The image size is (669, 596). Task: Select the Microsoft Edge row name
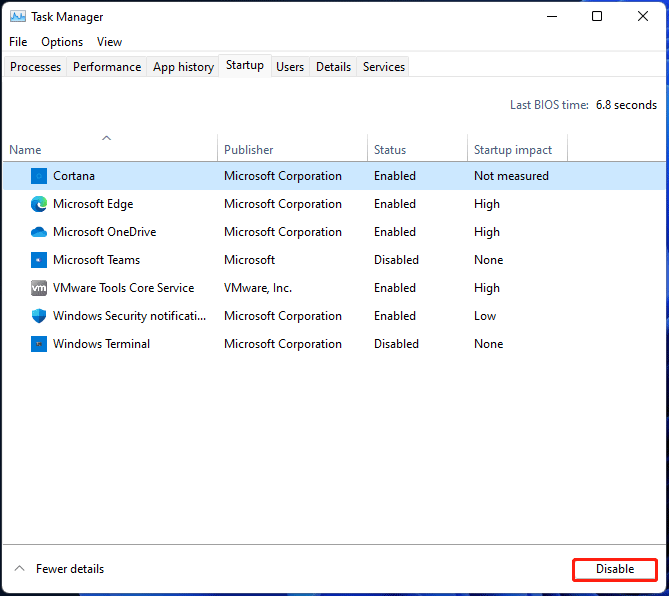point(93,204)
